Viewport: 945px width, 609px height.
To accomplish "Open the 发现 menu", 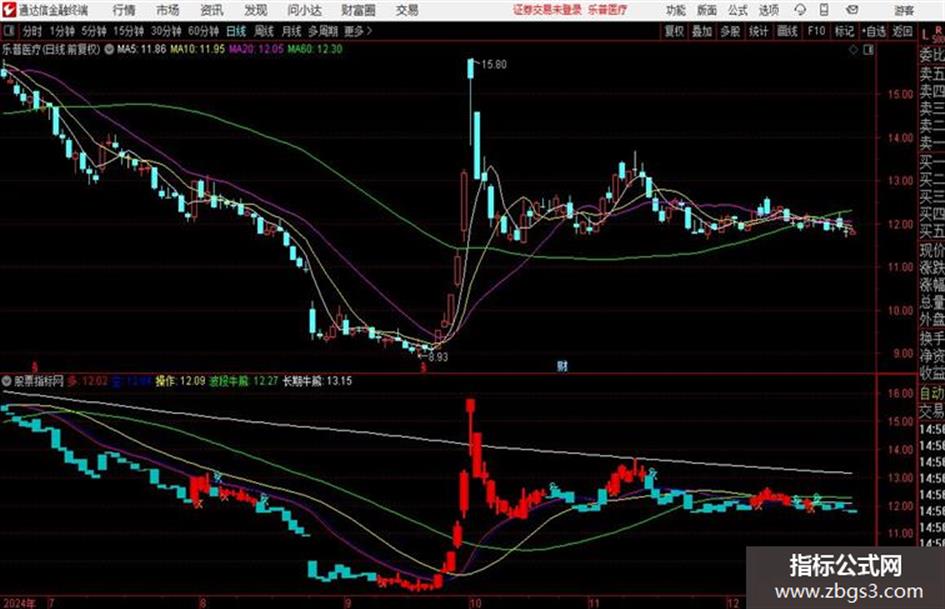I will pos(256,10).
